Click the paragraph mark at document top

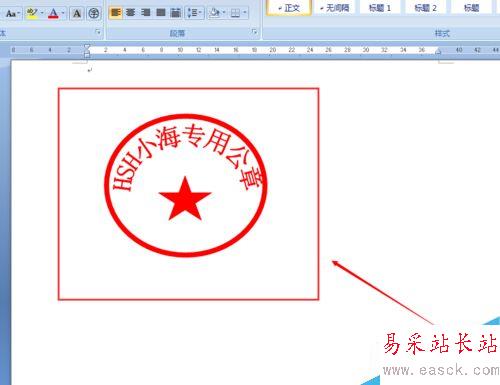pos(90,70)
